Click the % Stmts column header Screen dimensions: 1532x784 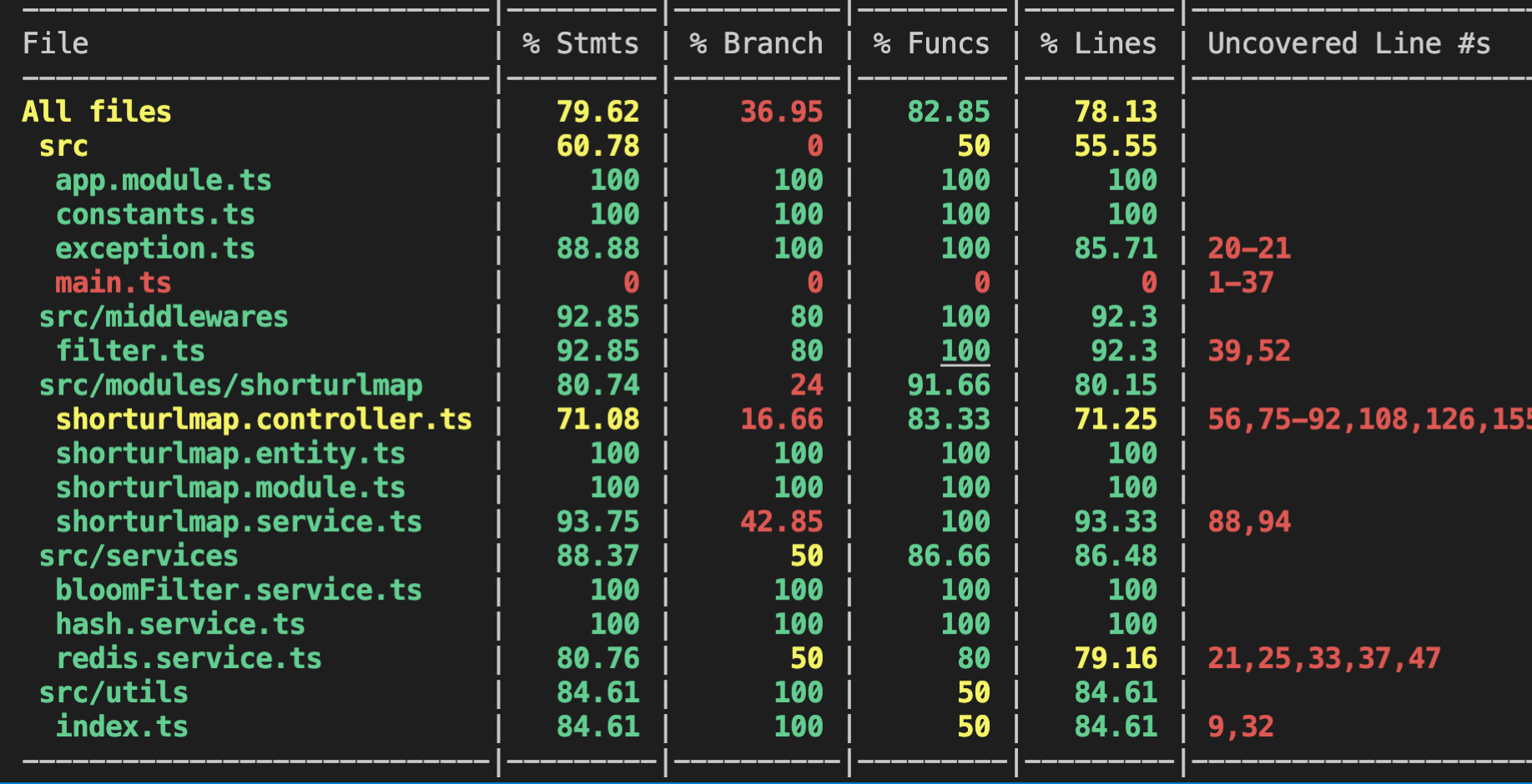coord(581,43)
